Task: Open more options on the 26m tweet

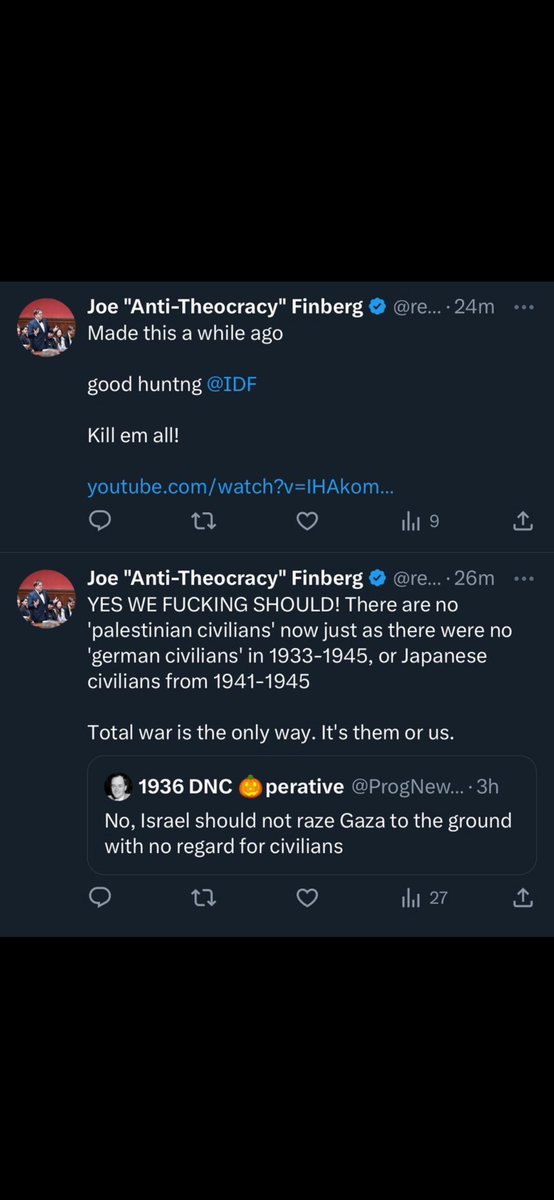Action: 524,578
